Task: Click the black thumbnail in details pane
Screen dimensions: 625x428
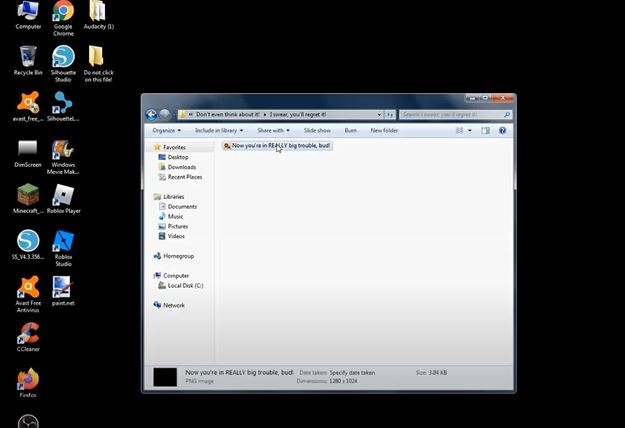Action: [165, 377]
